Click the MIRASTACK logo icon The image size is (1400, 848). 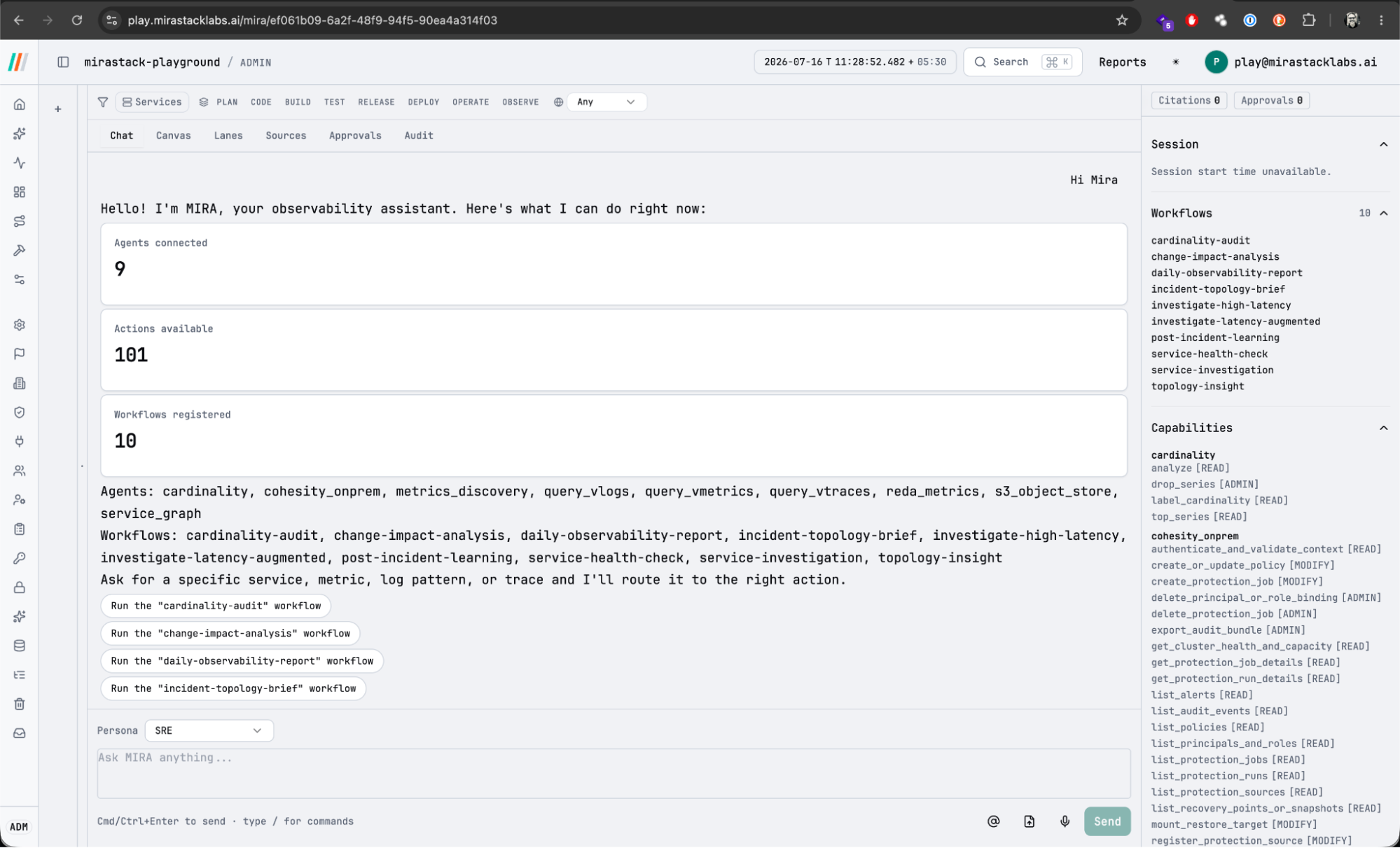pyautogui.click(x=18, y=62)
